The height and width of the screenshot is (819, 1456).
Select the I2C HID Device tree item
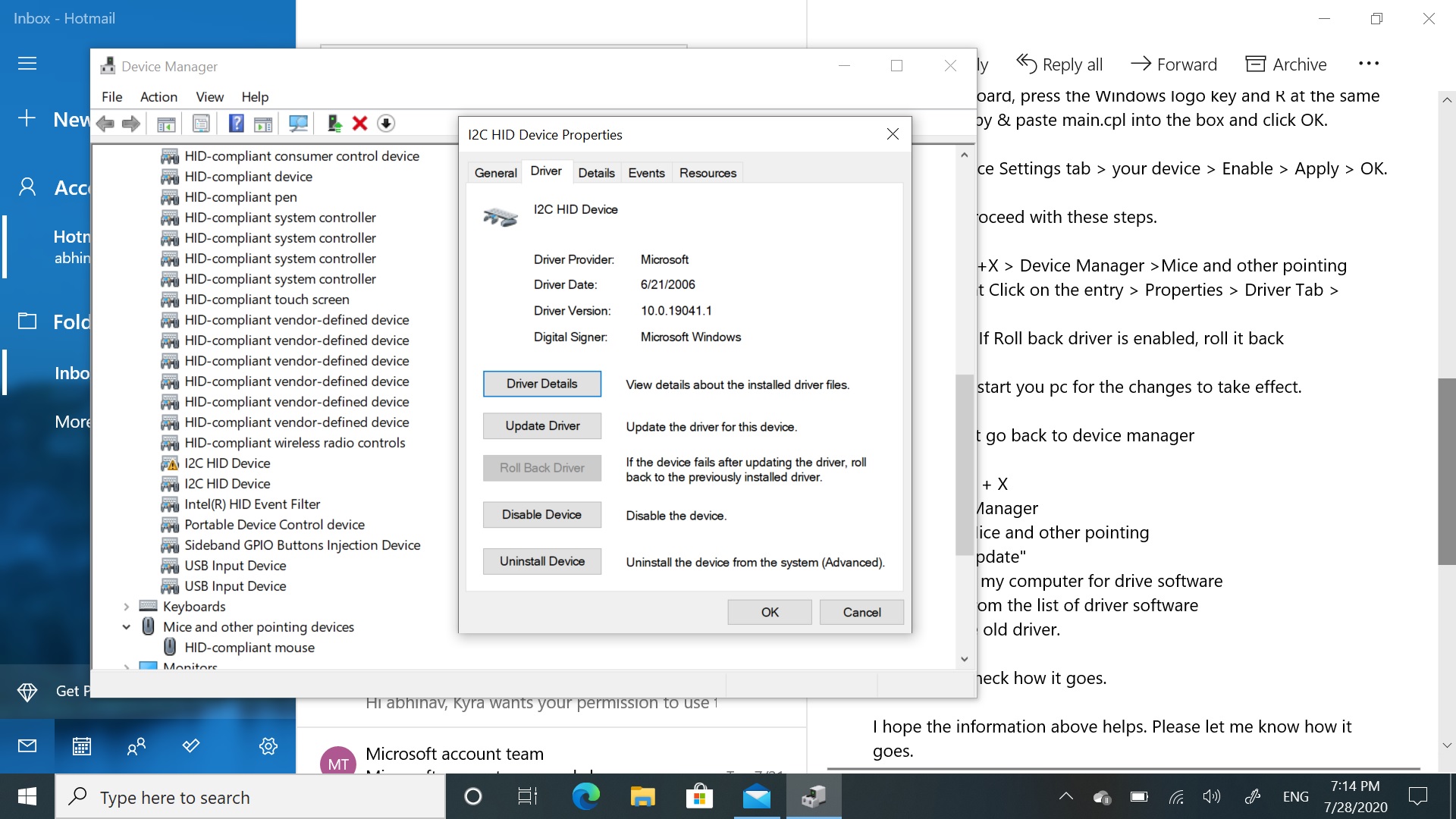tap(227, 462)
